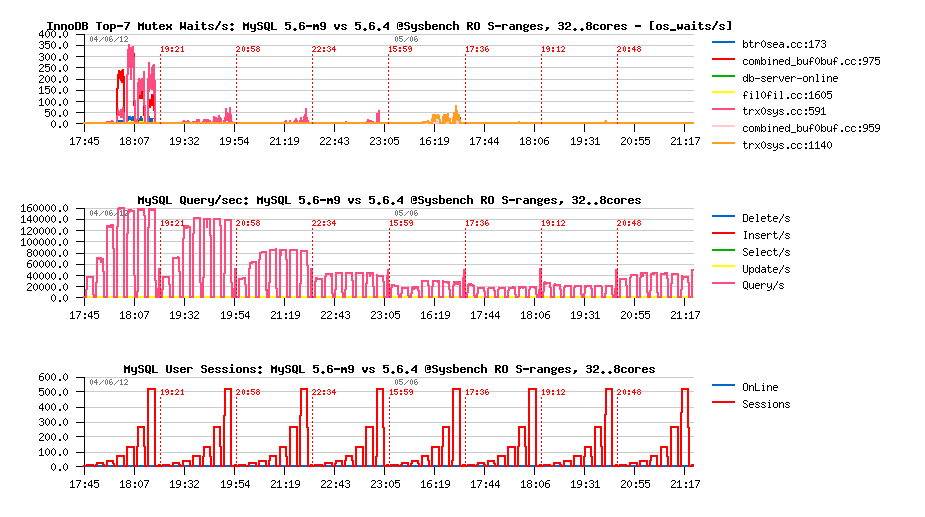The width and height of the screenshot is (925, 517).
Task: Click the 04/06/12 date in the User Sessions chart
Action: pos(109,382)
